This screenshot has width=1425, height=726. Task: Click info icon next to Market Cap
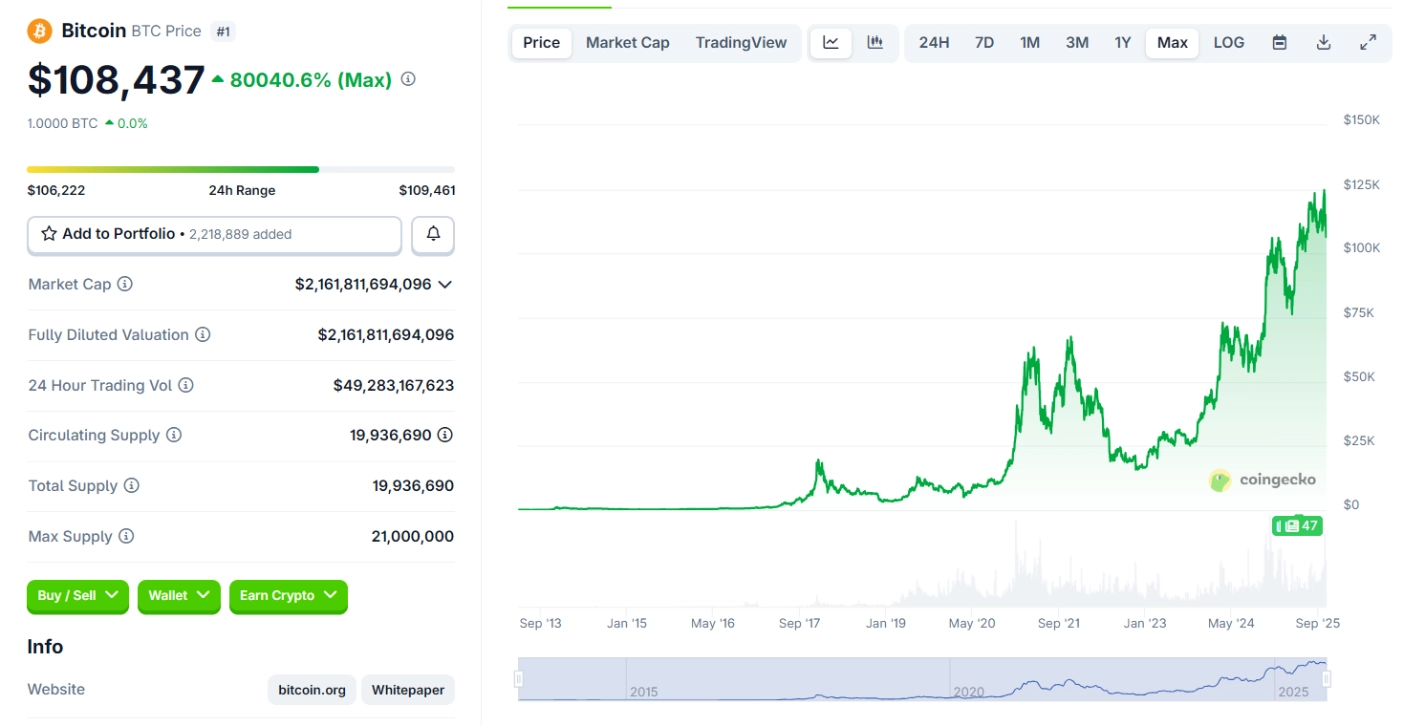click(x=125, y=284)
